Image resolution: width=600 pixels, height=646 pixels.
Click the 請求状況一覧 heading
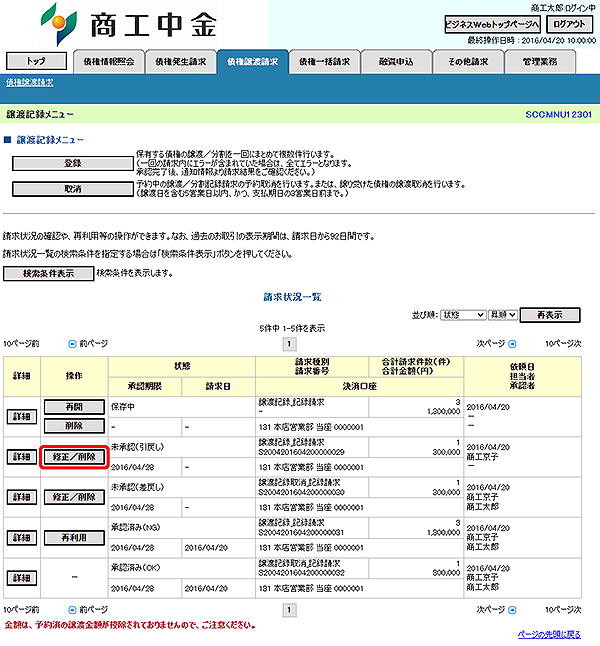coord(293,297)
